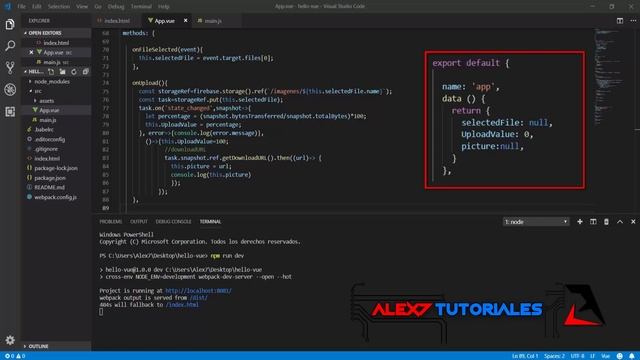Select the Terminal panel tab
Screen dimensions: 640x360
(x=210, y=222)
